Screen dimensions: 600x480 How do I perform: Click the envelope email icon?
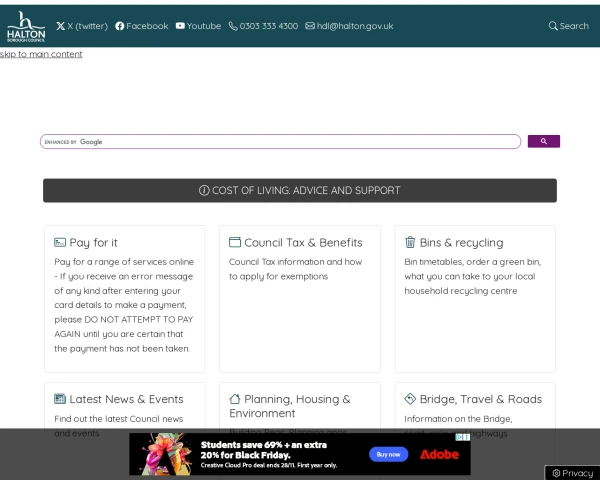pos(310,26)
